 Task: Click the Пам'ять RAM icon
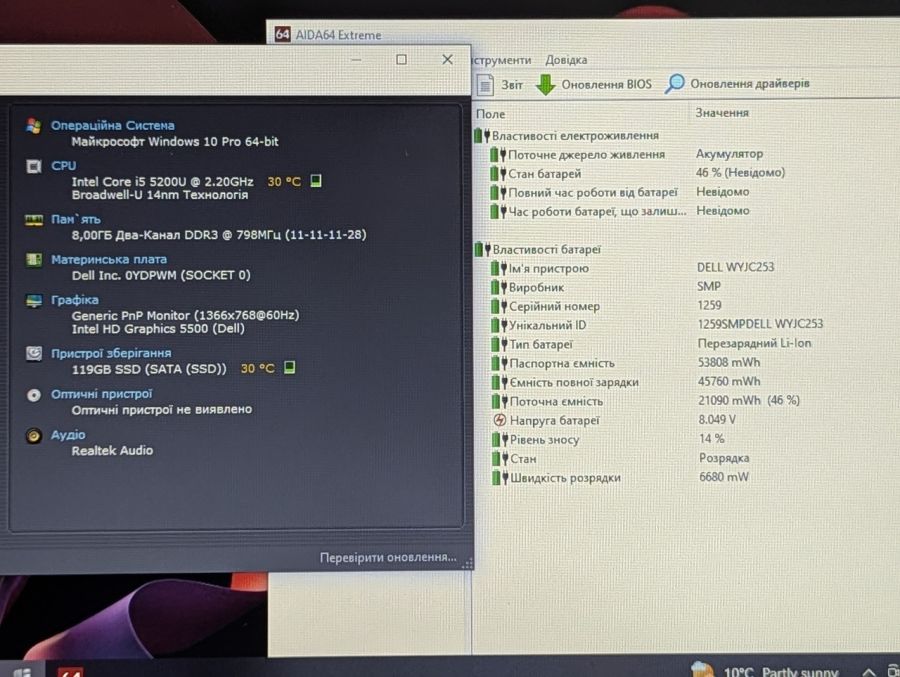[34, 220]
